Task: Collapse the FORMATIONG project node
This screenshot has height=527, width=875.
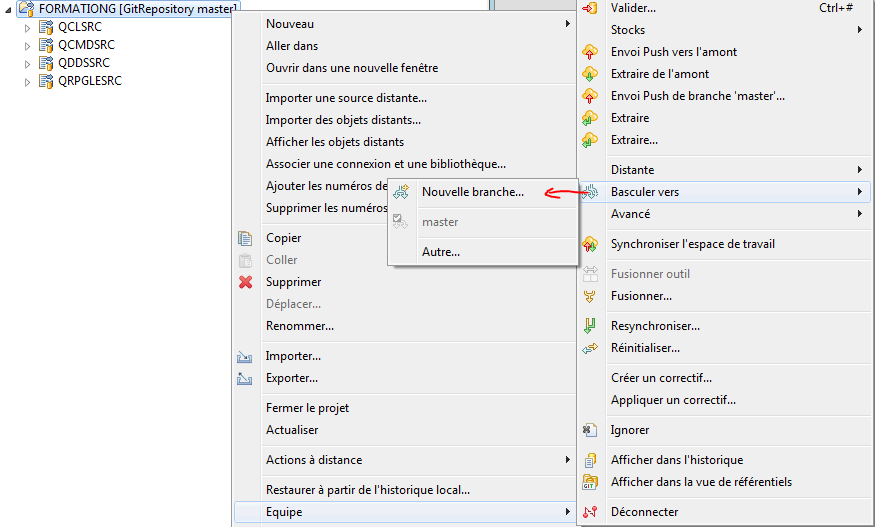Action: tap(8, 9)
